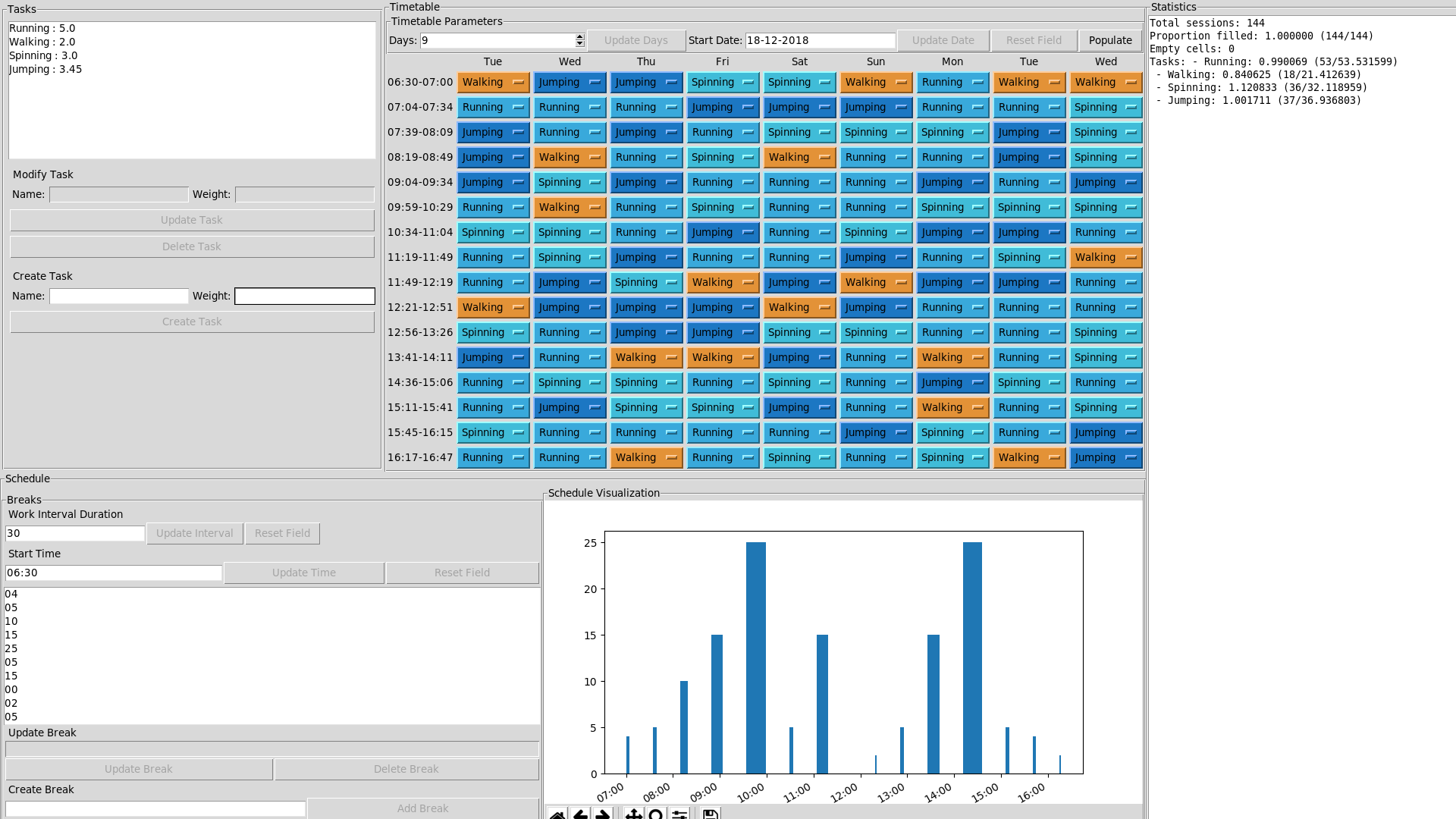Select Jumping : 3.45 in the Tasks list

click(45, 69)
